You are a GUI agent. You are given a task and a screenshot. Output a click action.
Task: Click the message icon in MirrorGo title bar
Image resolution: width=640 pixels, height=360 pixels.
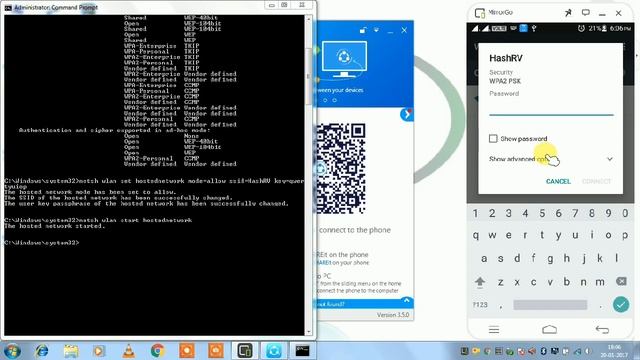tap(586, 13)
